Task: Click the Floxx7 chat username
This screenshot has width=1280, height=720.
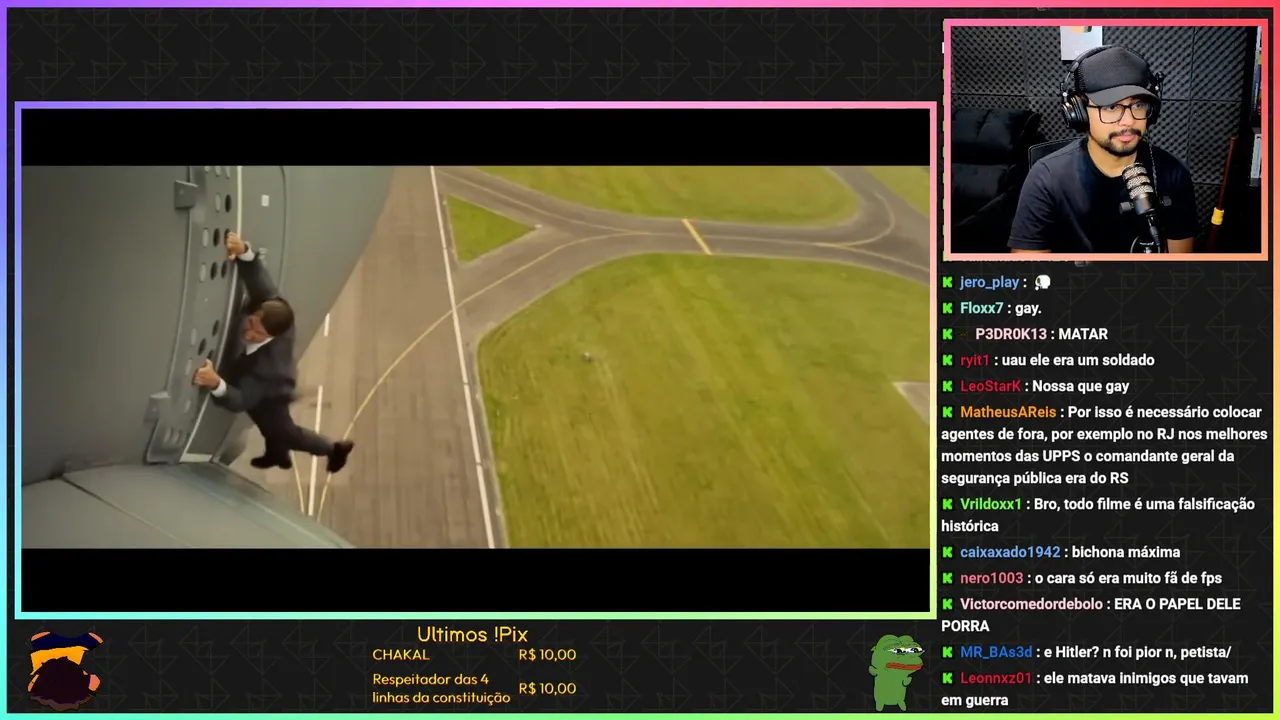Action: click(x=981, y=308)
